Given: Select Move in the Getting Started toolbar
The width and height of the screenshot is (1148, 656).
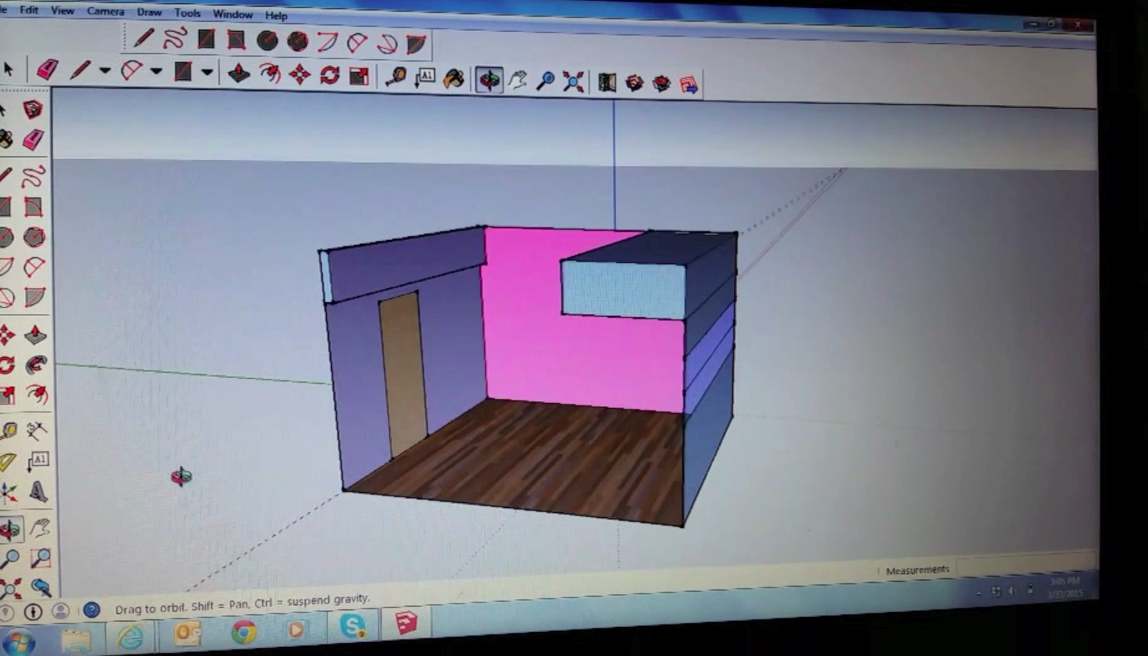Looking at the screenshot, I should tap(299, 75).
